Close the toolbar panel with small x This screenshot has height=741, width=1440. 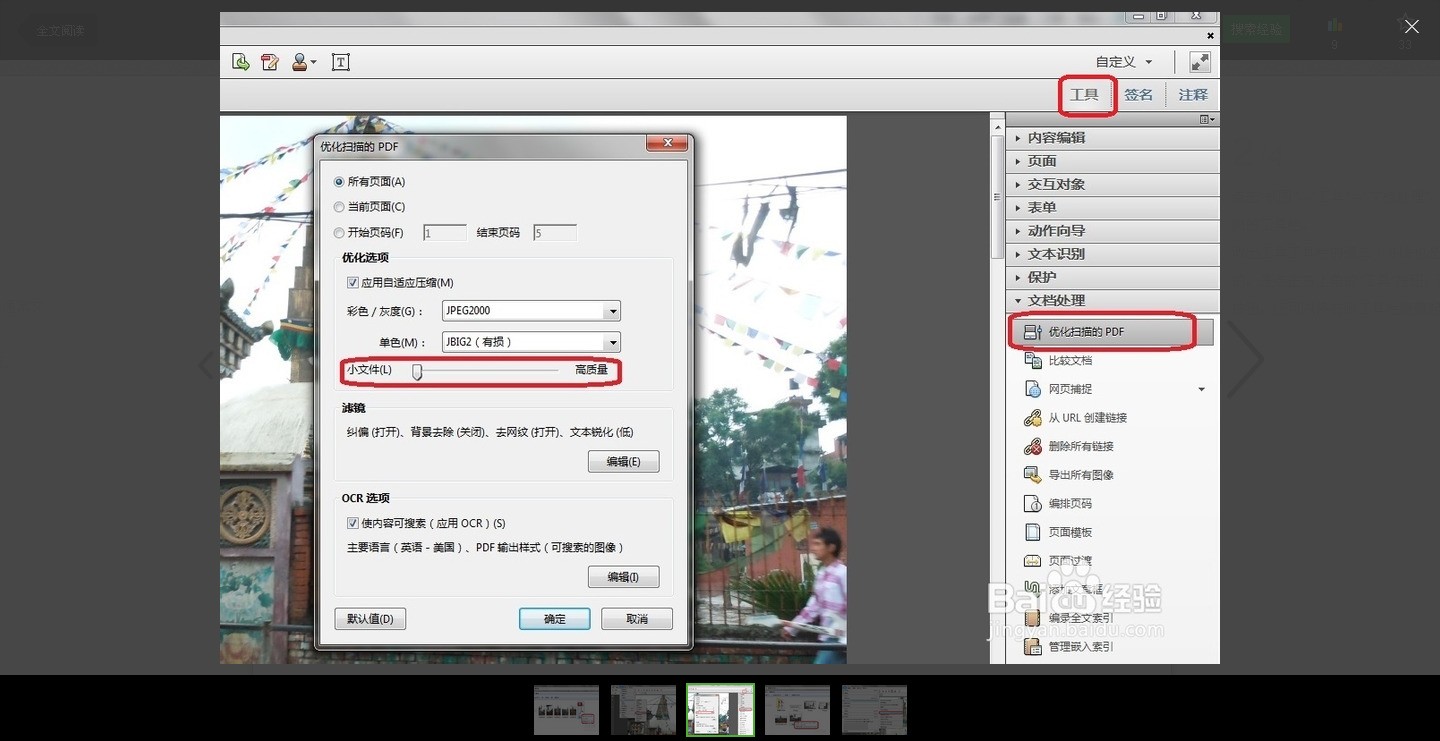1210,35
